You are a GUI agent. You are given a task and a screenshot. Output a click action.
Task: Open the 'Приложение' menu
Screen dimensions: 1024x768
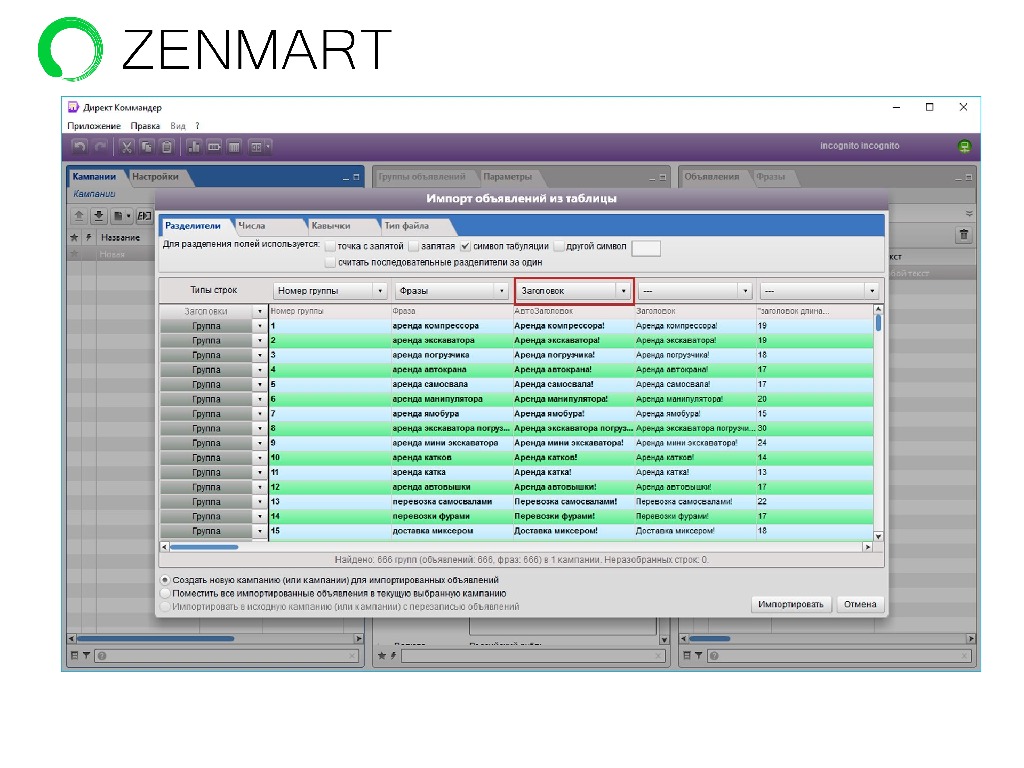point(94,126)
